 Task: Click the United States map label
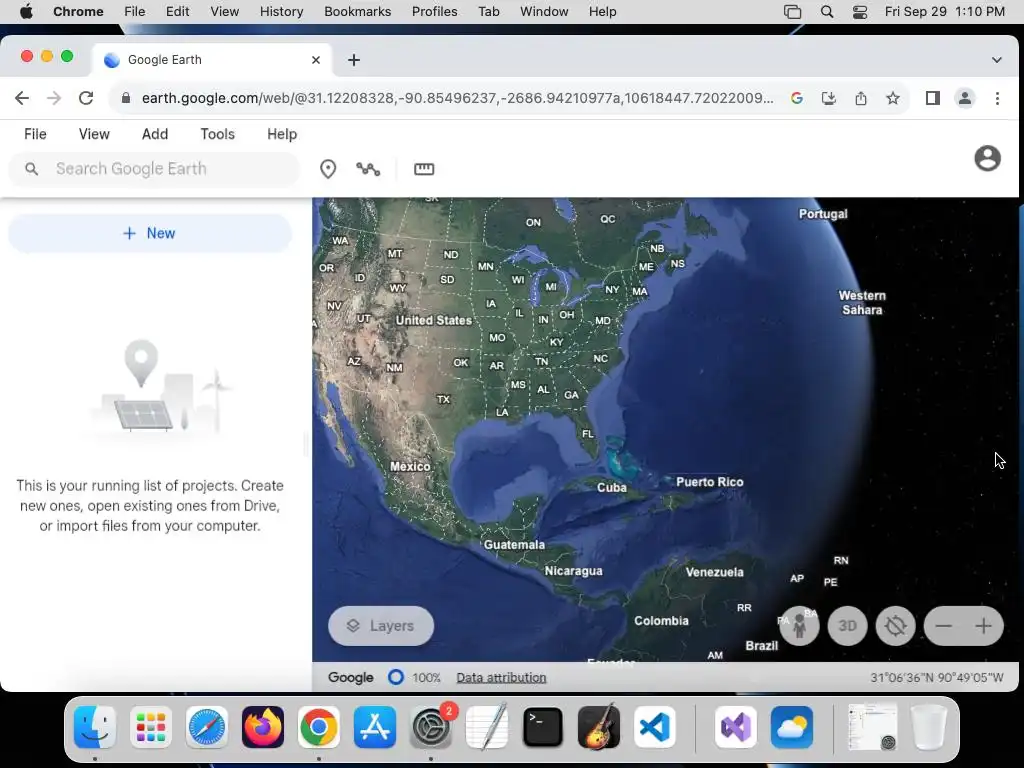coord(434,321)
